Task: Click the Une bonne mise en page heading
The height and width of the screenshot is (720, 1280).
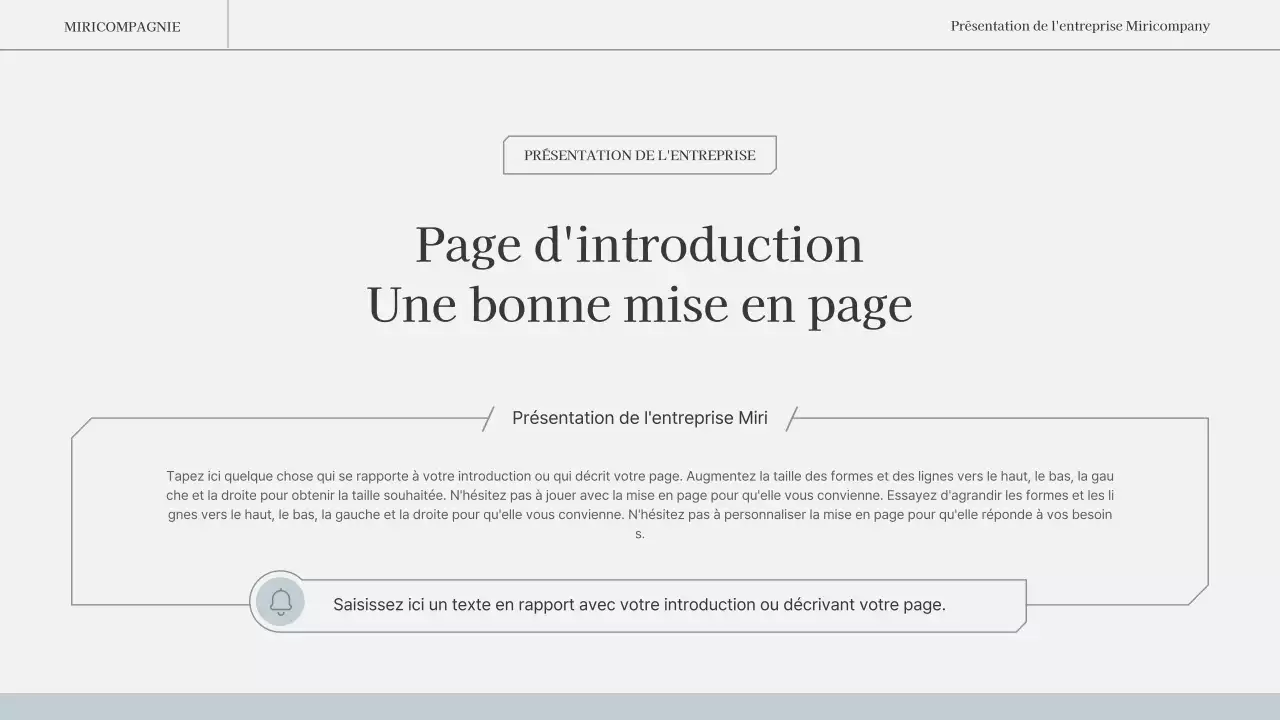Action: point(640,304)
